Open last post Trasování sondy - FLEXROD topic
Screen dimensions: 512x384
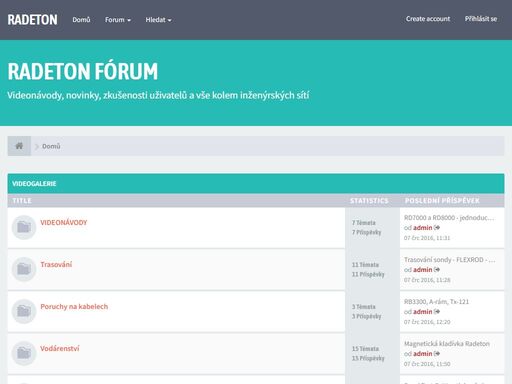coord(449,260)
